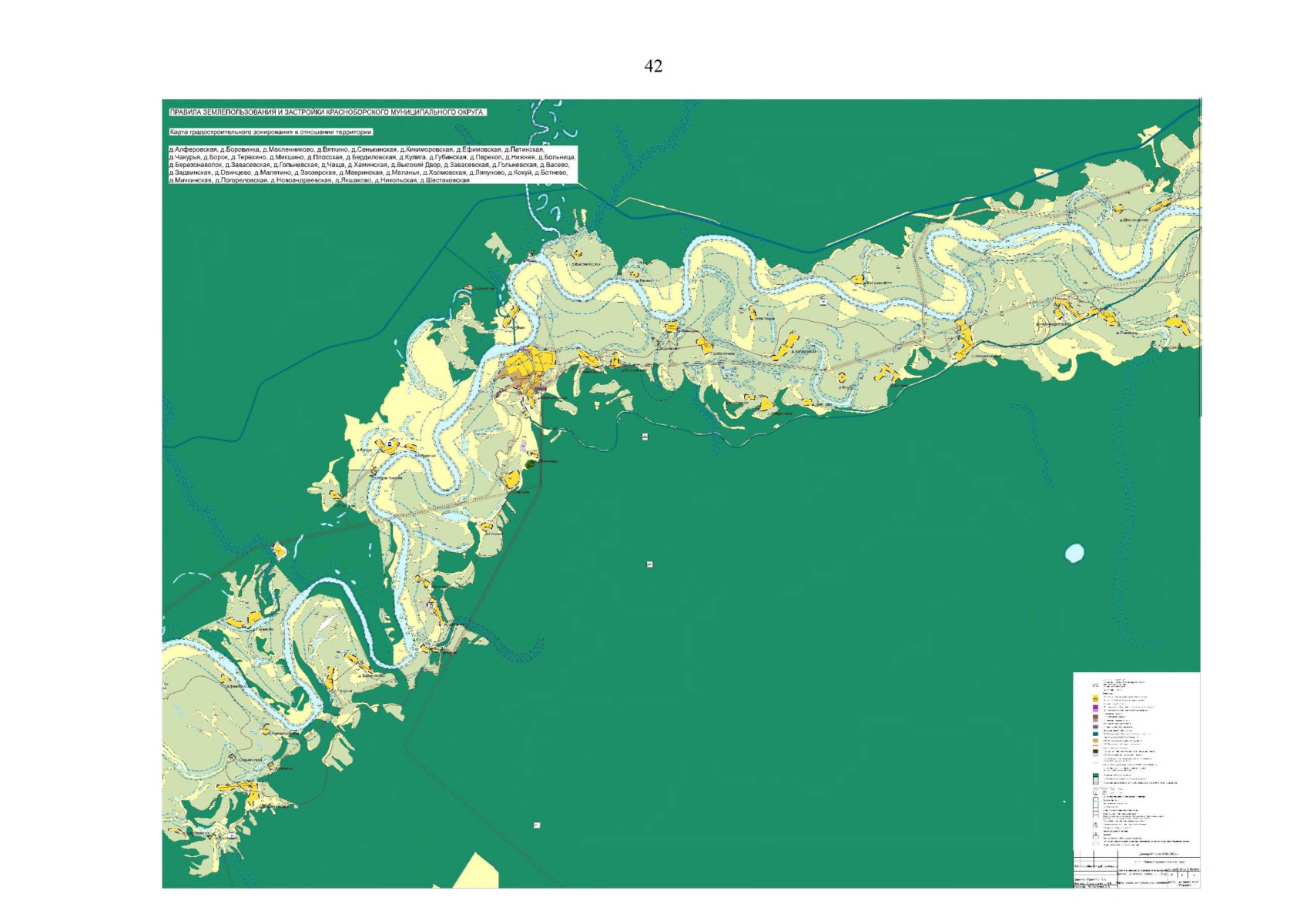Click the lavender plot south of the central town
Viewport: 1307px width, 924px height.
pyautogui.click(x=524, y=446)
